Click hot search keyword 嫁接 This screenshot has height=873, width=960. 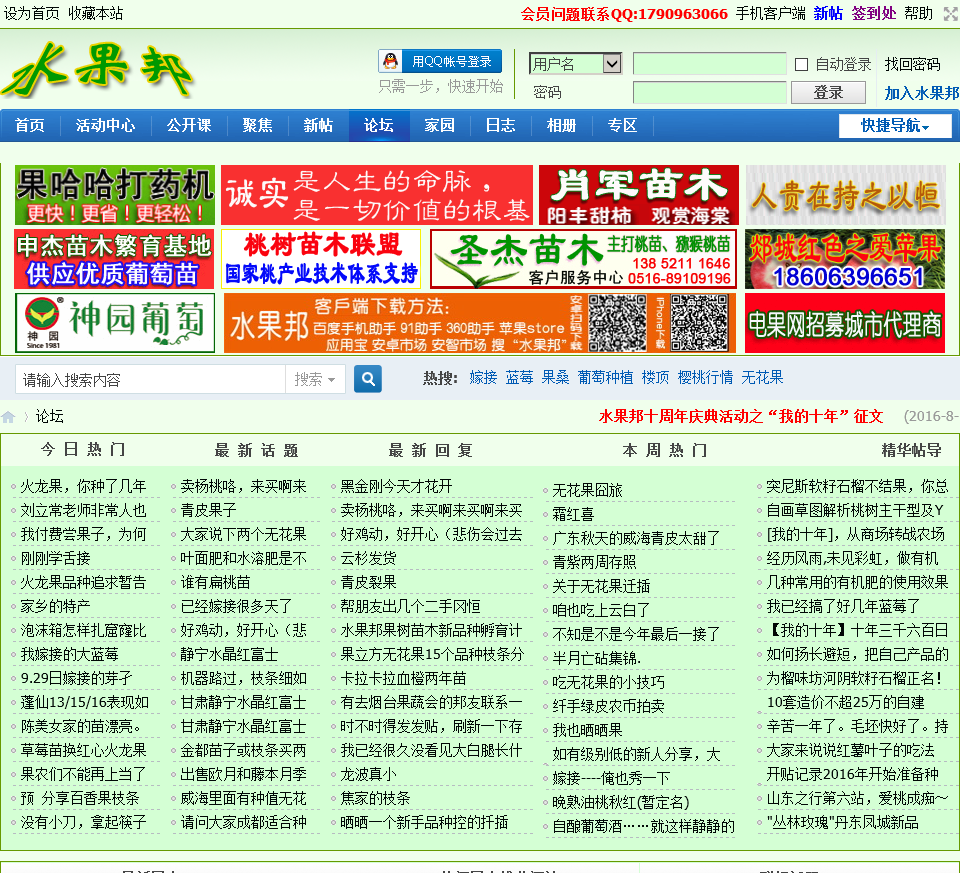pos(483,378)
